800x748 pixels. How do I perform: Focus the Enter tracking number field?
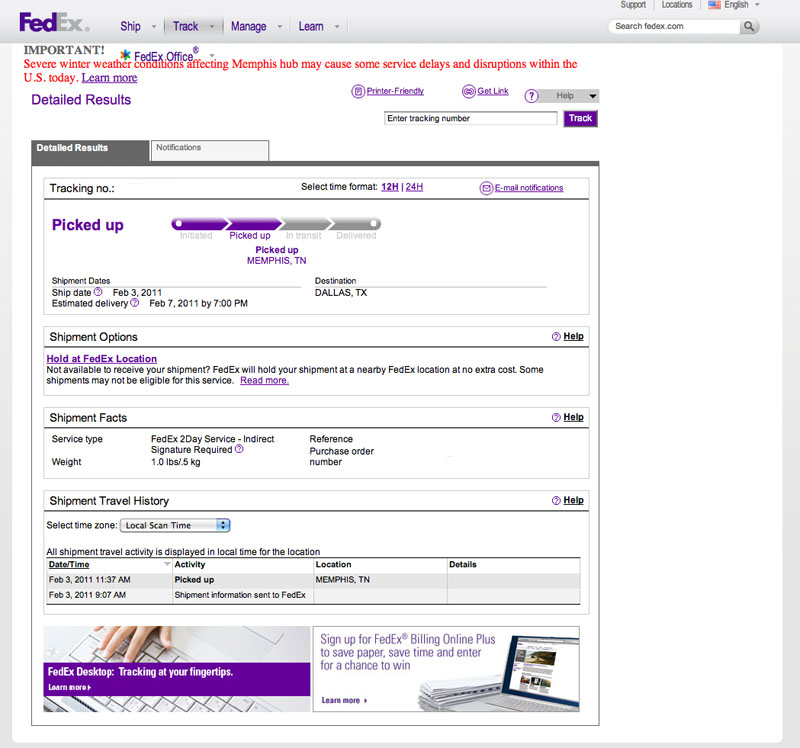point(470,118)
